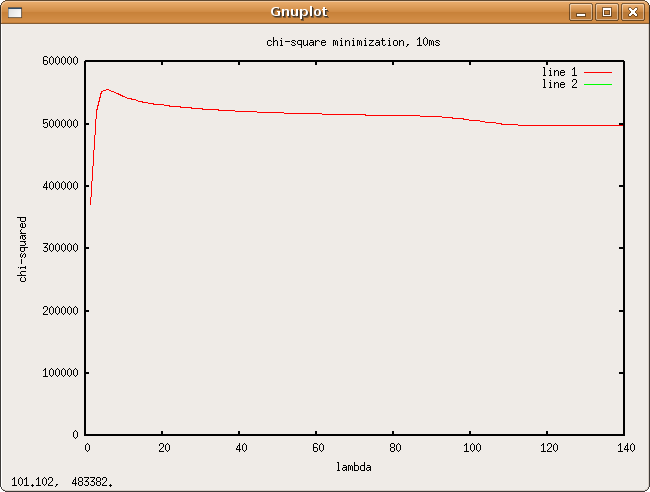Viewport: 650px width, 492px height.
Task: Toggle visibility via 'line 2' legend text
Action: (559, 84)
